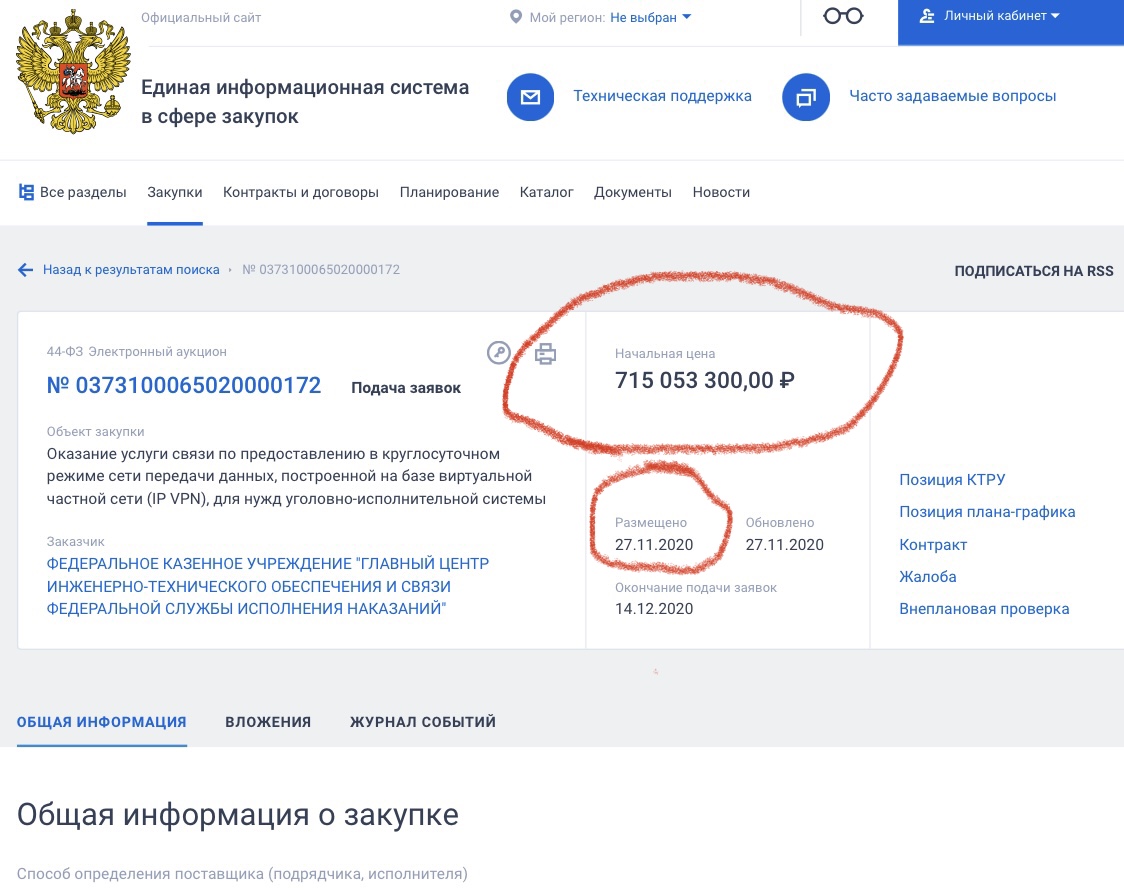Image resolution: width=1124 pixels, height=890 pixels.
Task: Open the accessibility glasses icon
Action: click(x=843, y=16)
